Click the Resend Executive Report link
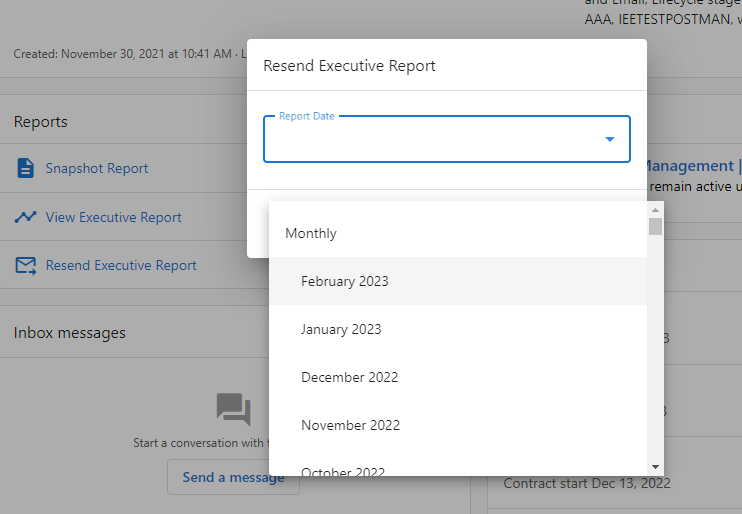 121,266
